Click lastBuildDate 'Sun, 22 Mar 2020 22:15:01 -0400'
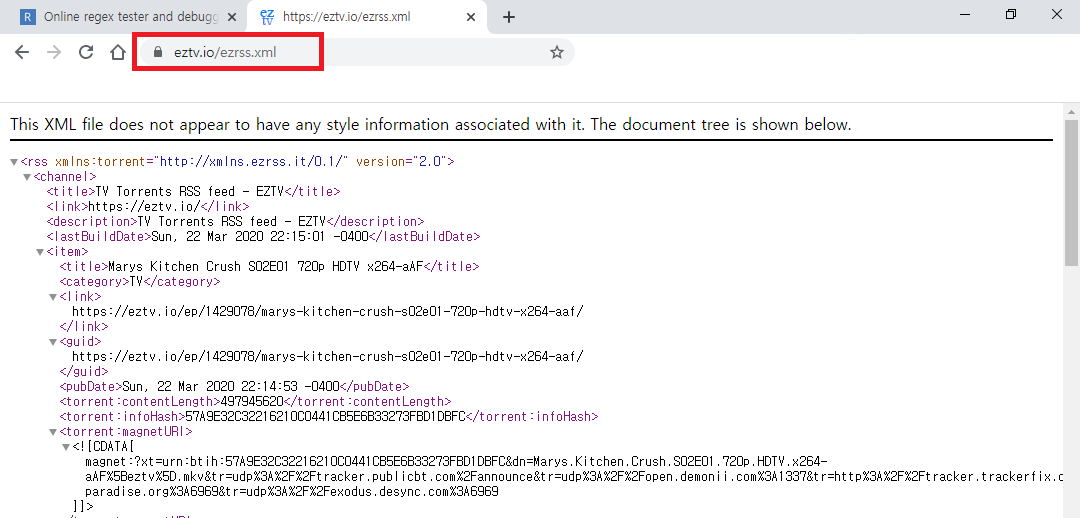 coord(259,236)
